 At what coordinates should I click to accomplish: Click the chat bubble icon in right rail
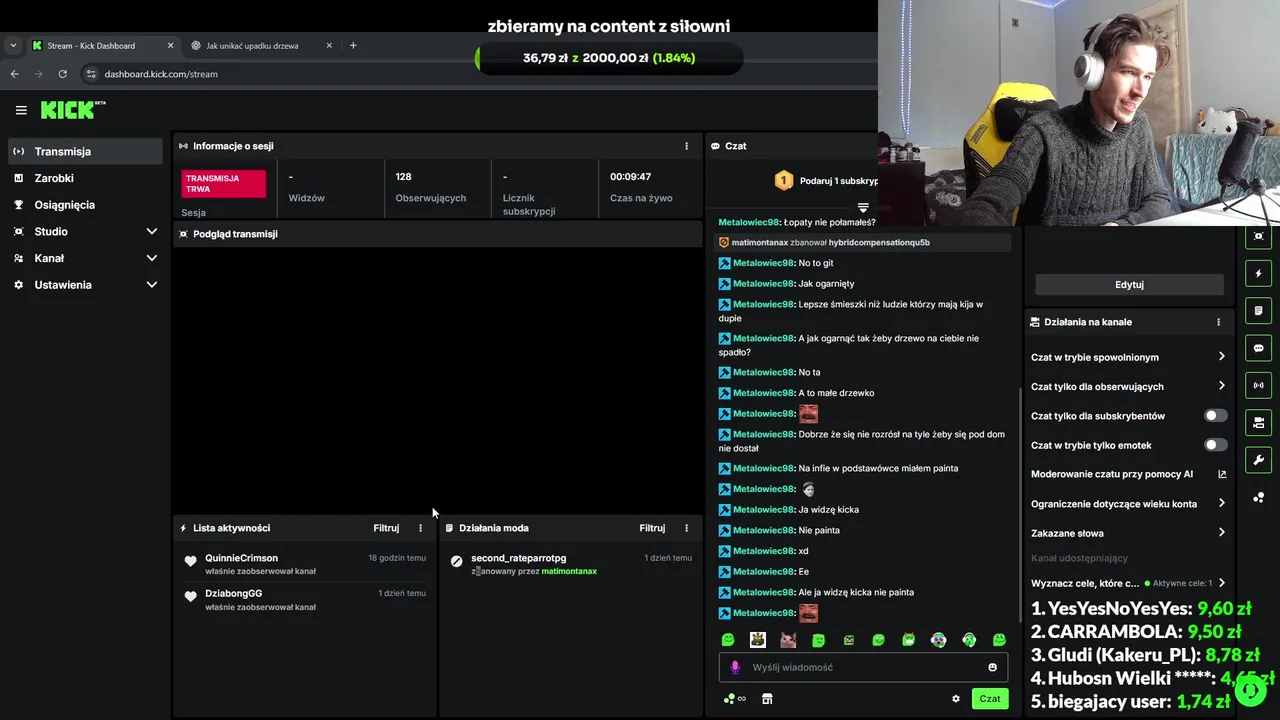click(x=1258, y=348)
